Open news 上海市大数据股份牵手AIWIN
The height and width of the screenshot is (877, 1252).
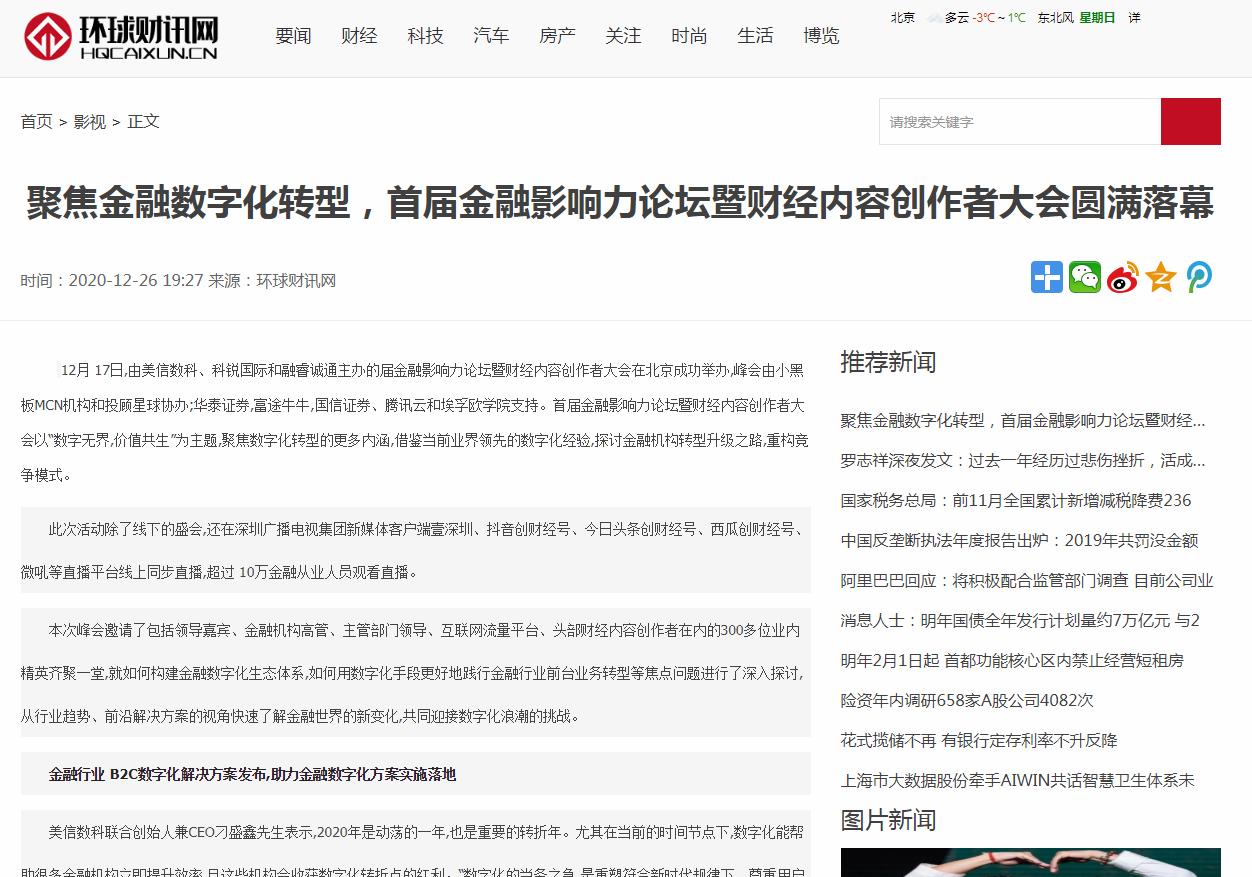point(1017,780)
